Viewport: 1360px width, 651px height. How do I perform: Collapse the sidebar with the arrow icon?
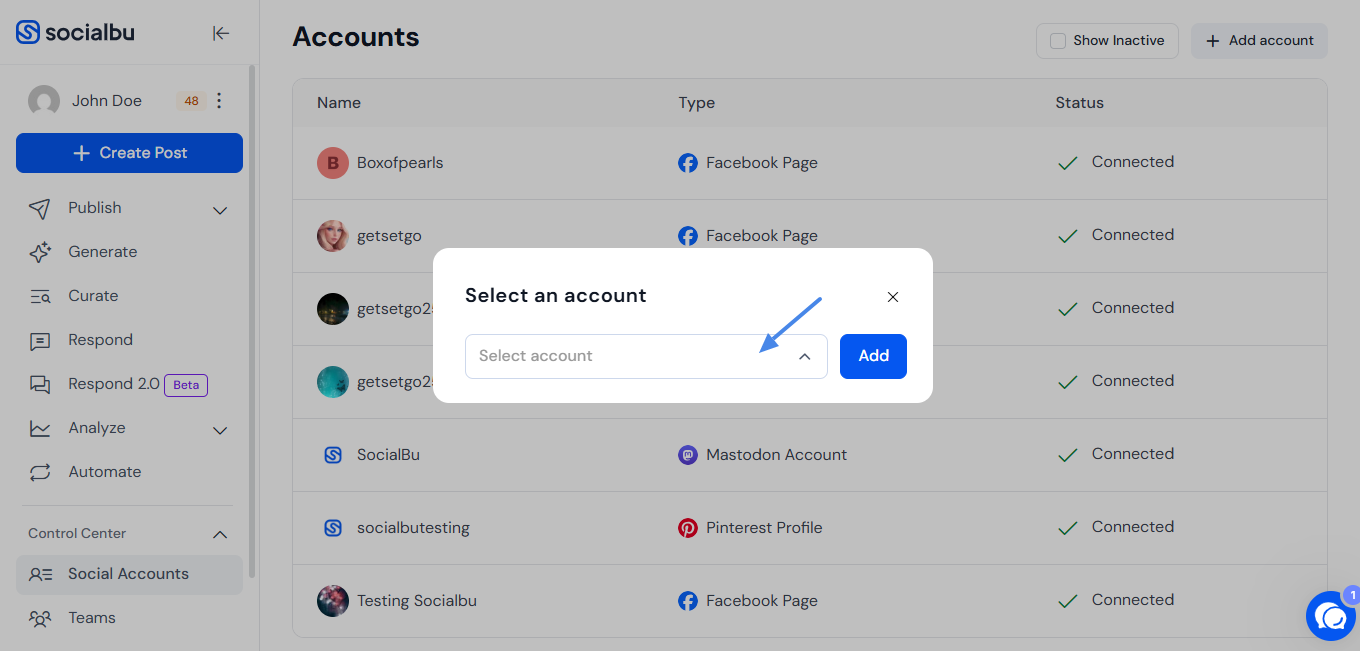pyautogui.click(x=221, y=33)
